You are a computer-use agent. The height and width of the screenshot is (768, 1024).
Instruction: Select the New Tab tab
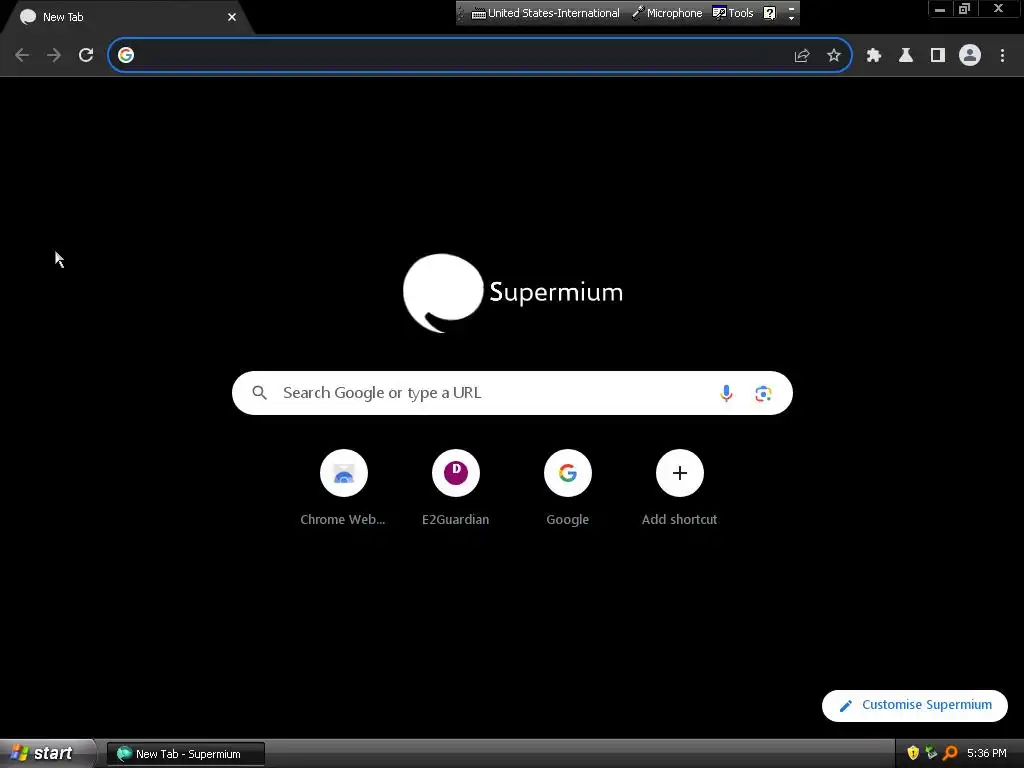pyautogui.click(x=125, y=17)
